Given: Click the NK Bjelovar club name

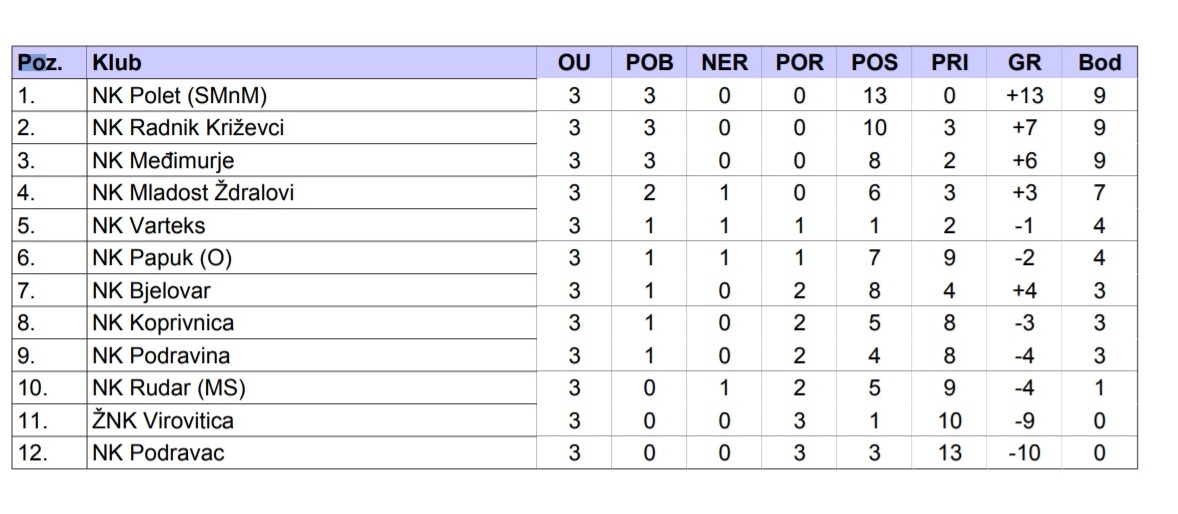Looking at the screenshot, I should coord(152,291).
